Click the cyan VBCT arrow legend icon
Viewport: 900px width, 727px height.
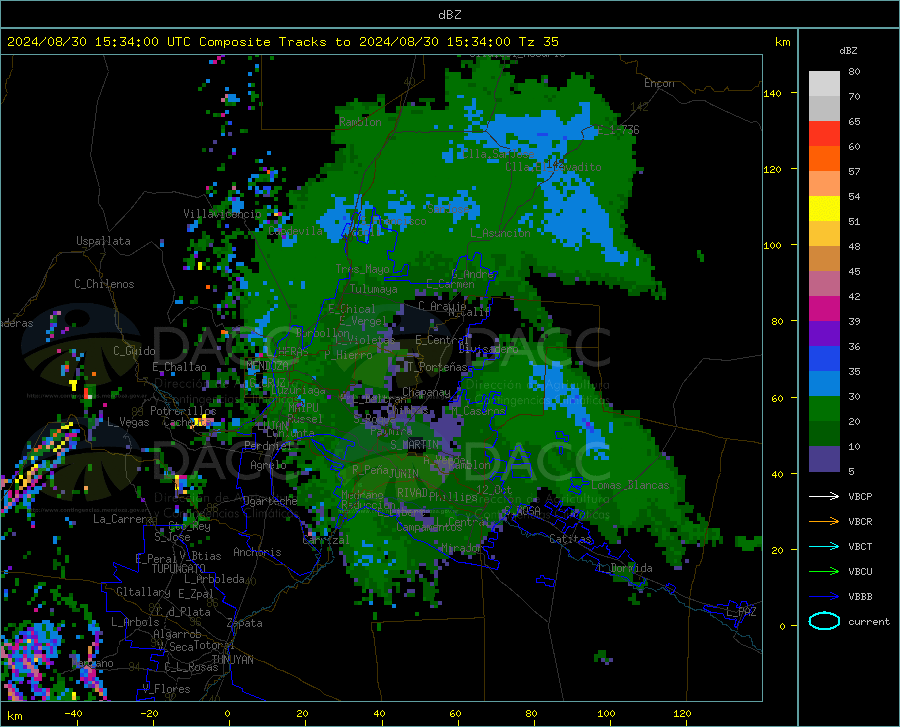[x=824, y=546]
